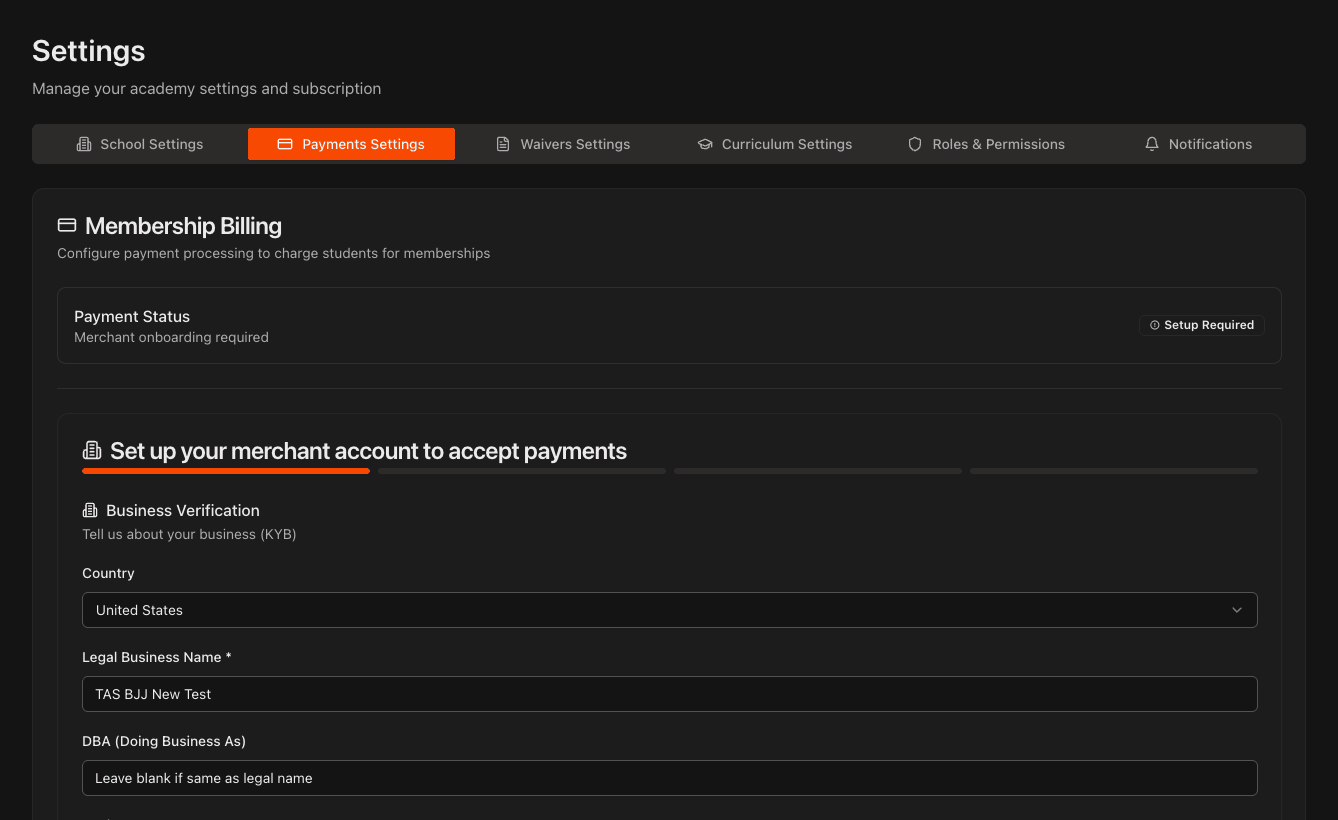Click 'Tell us about your business (KYB)' text
The height and width of the screenshot is (820, 1338).
point(189,534)
